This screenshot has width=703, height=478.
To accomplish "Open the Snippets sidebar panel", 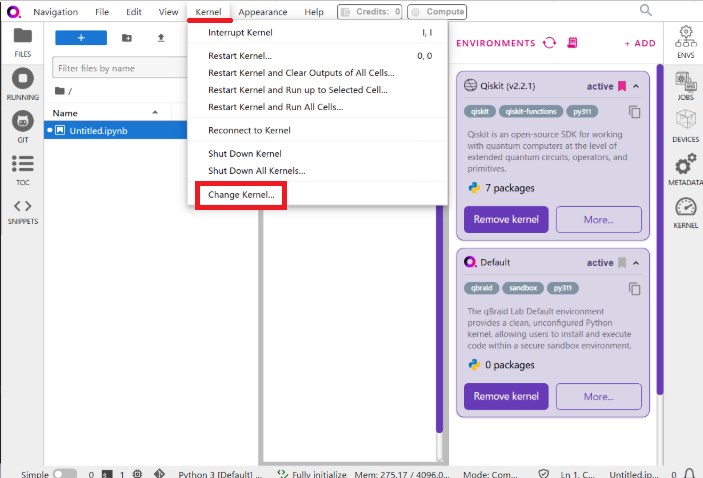I will click(22, 210).
